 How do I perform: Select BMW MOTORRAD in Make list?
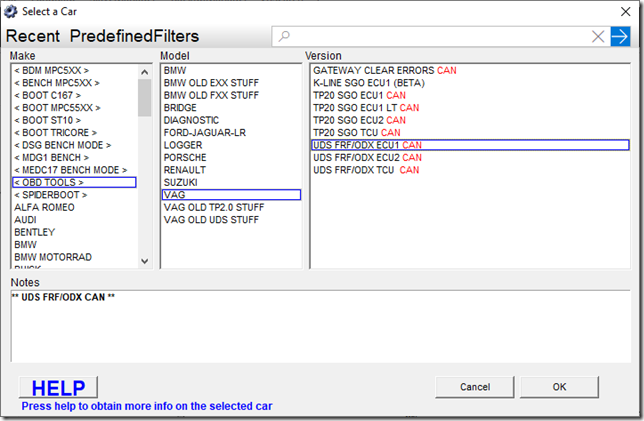(74, 257)
